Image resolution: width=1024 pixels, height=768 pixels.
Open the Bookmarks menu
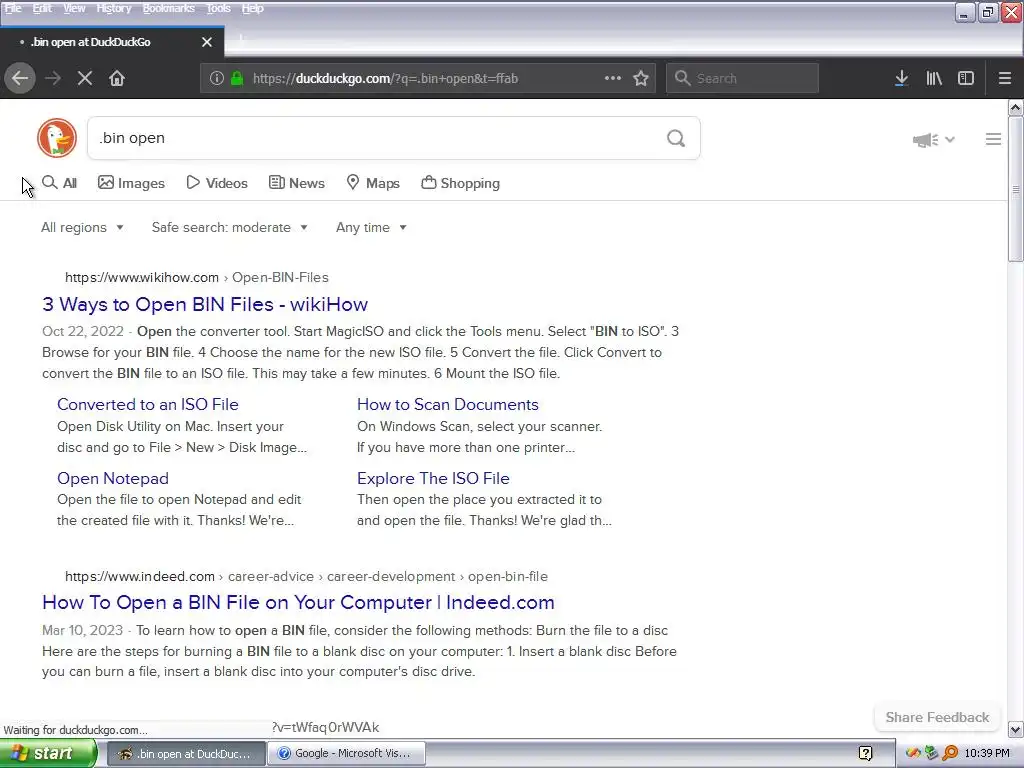pos(168,8)
